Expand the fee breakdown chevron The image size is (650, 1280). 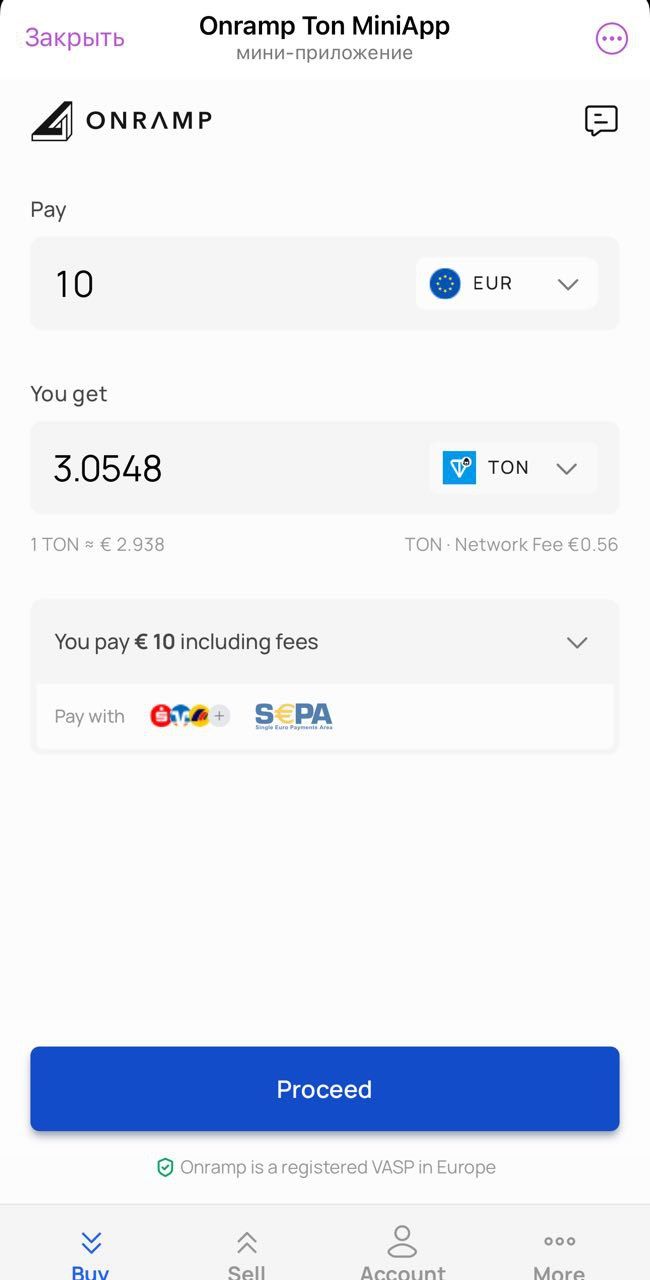tap(577, 643)
